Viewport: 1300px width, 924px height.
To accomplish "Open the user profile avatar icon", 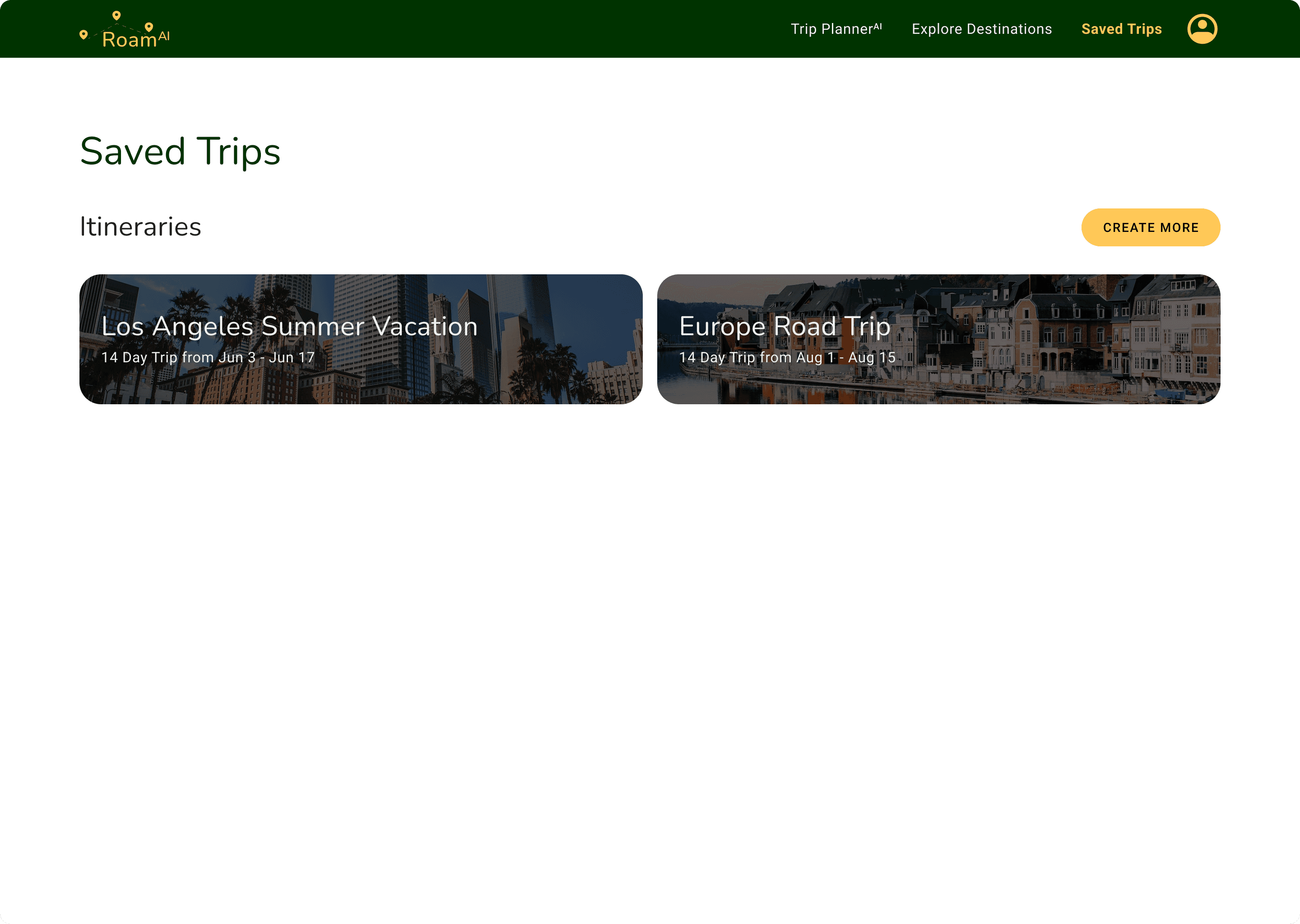I will tap(1202, 29).
